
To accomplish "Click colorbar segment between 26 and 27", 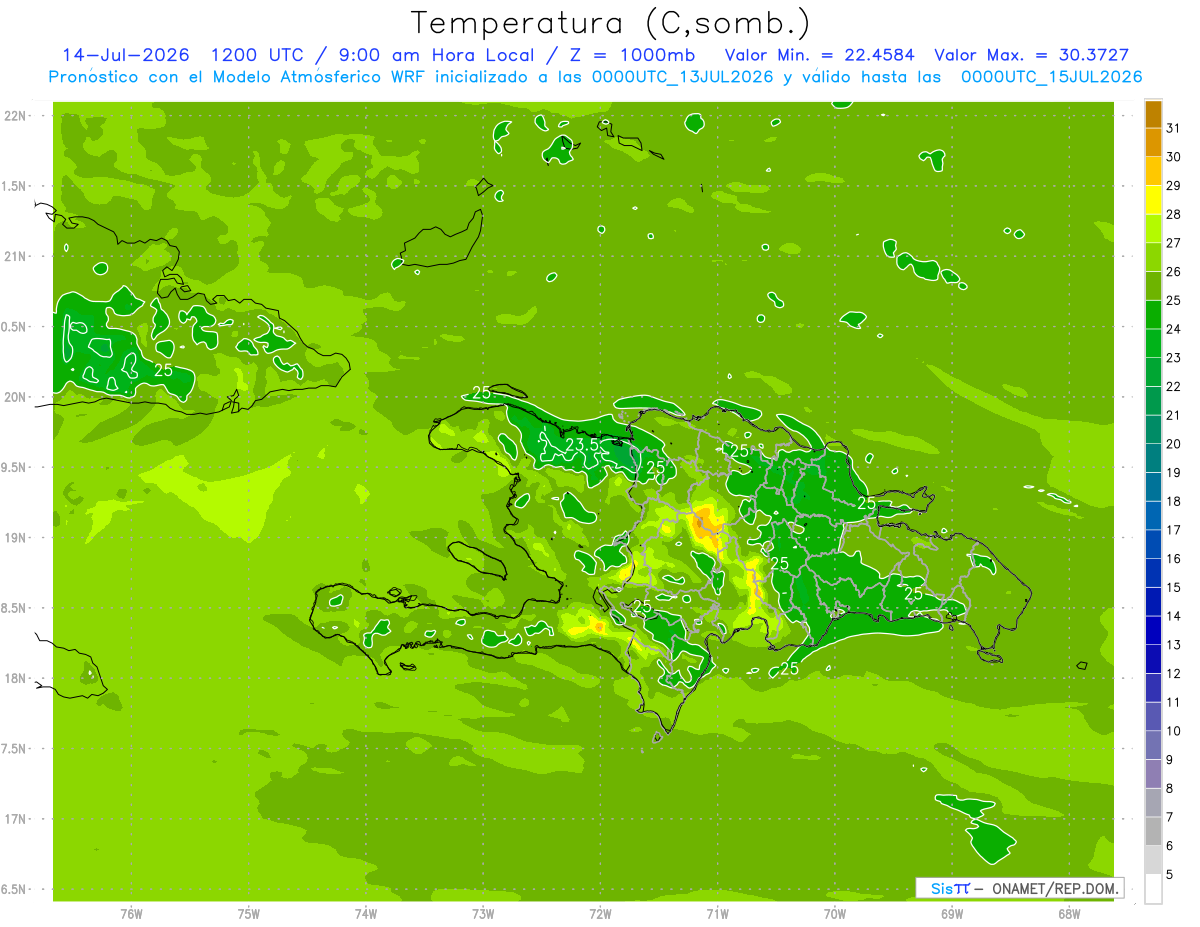I will click(1153, 257).
